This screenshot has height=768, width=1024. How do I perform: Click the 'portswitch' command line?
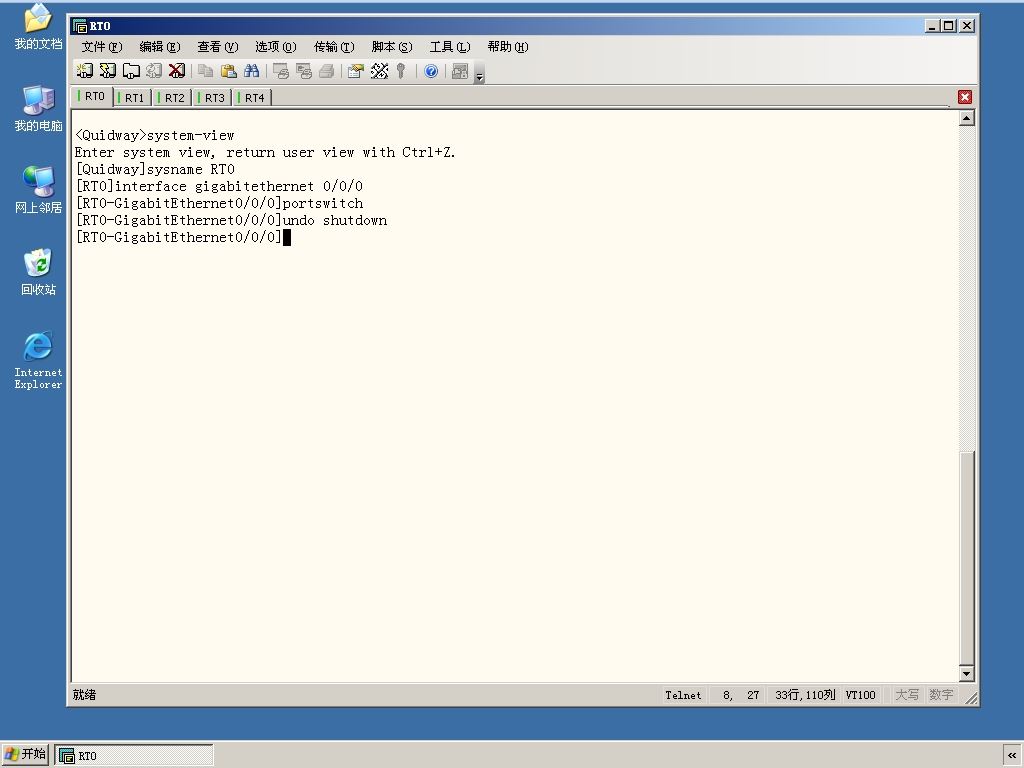click(x=219, y=203)
